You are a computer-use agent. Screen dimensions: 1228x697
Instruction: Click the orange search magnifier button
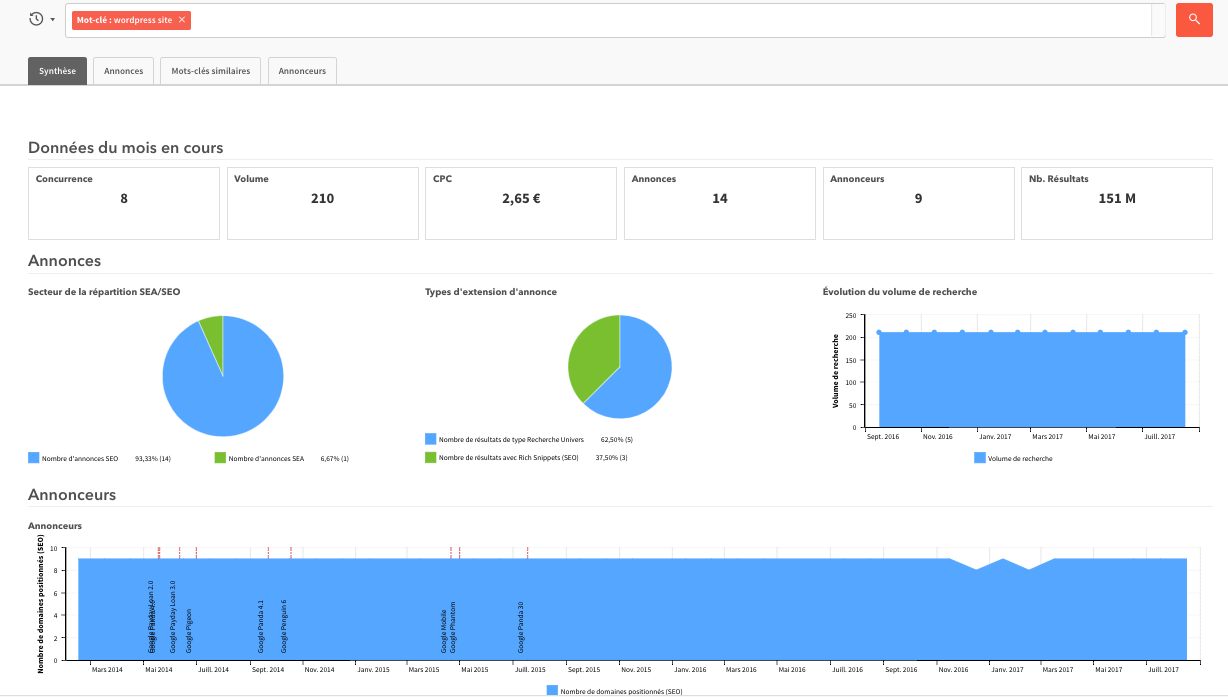tap(1193, 20)
